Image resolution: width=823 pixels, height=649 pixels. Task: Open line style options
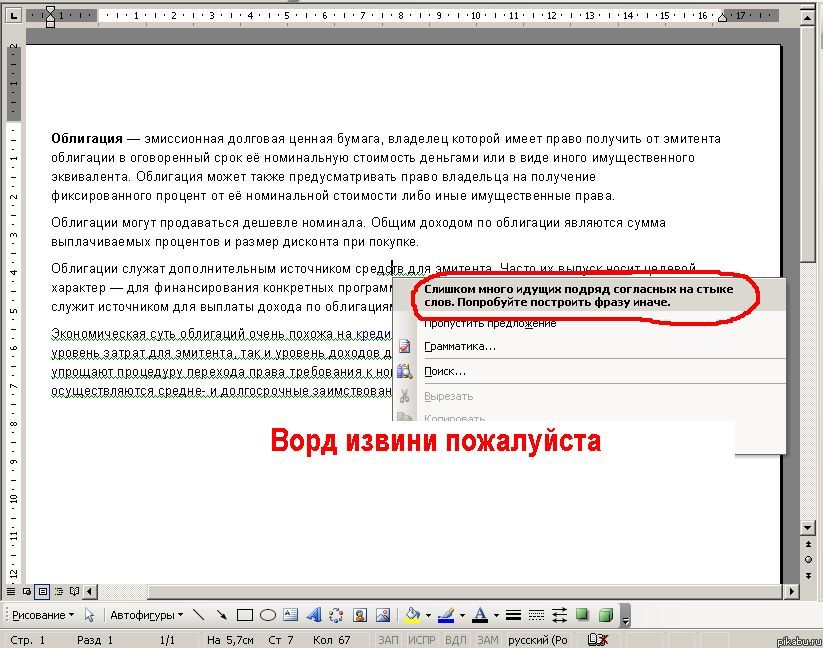[513, 615]
